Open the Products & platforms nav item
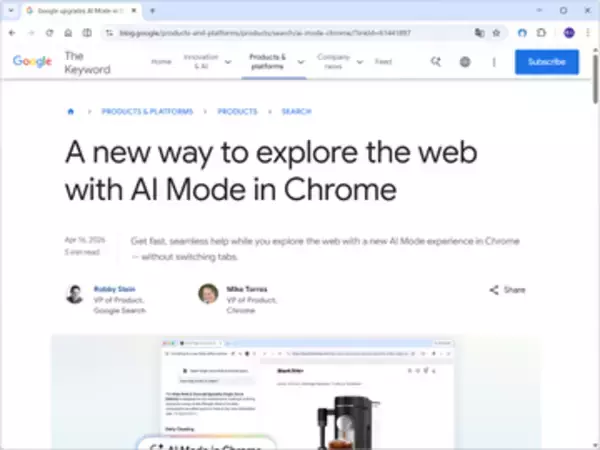Screen dimensions: 600x450 (267, 62)
